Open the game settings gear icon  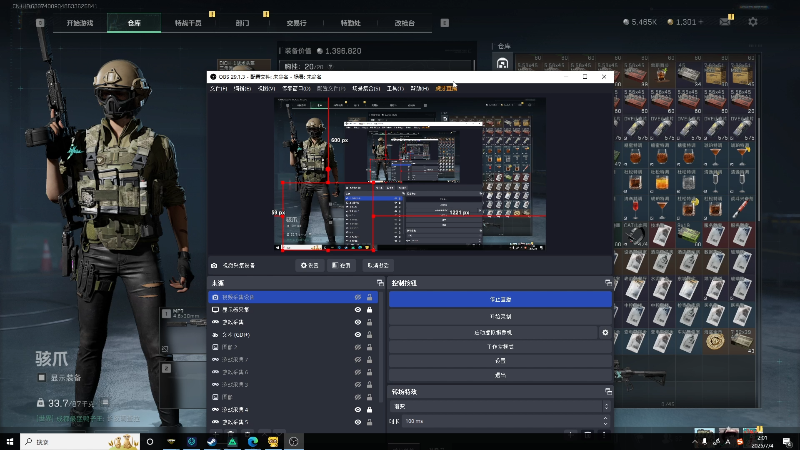pos(753,22)
